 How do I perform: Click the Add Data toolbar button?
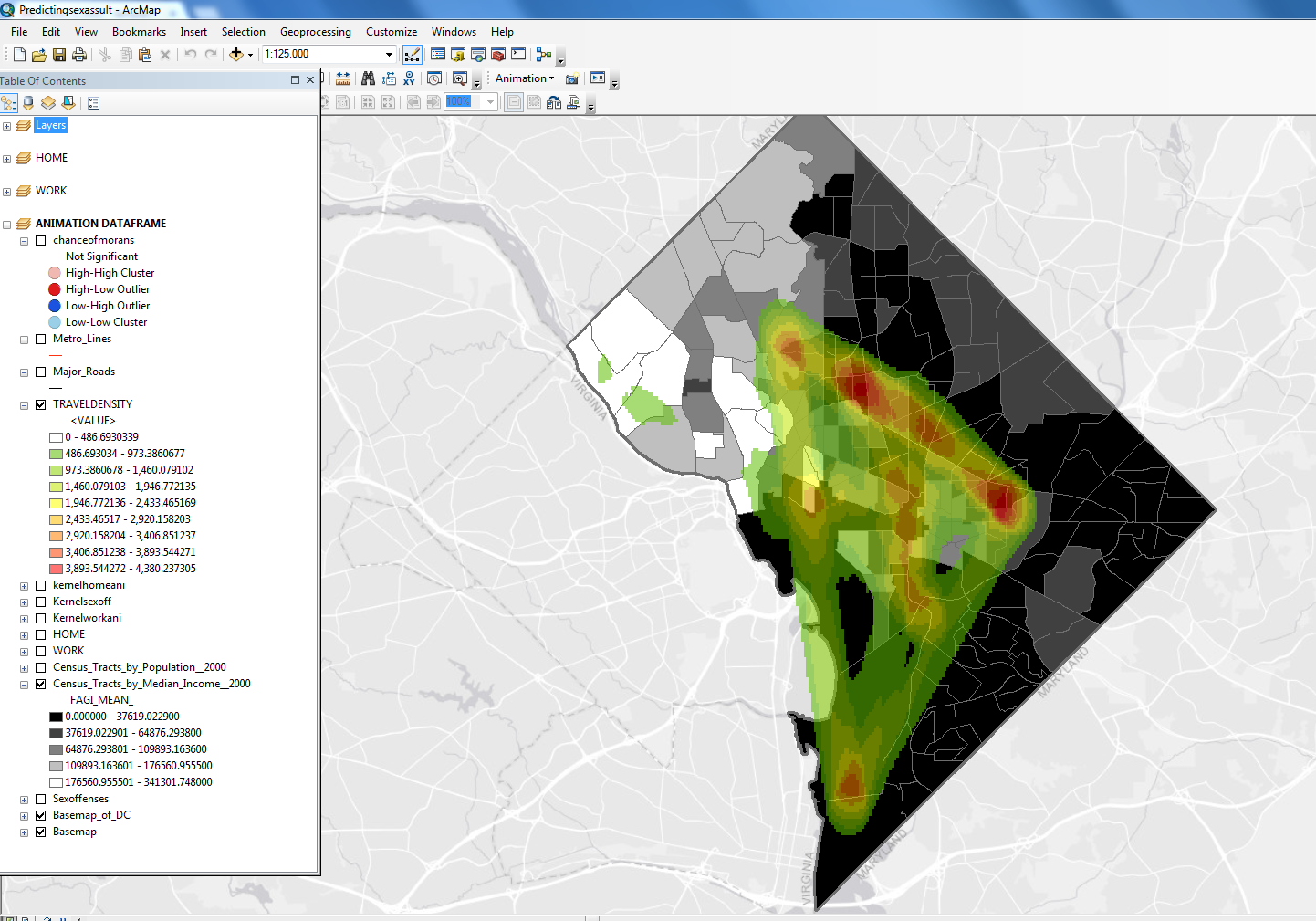tap(236, 55)
